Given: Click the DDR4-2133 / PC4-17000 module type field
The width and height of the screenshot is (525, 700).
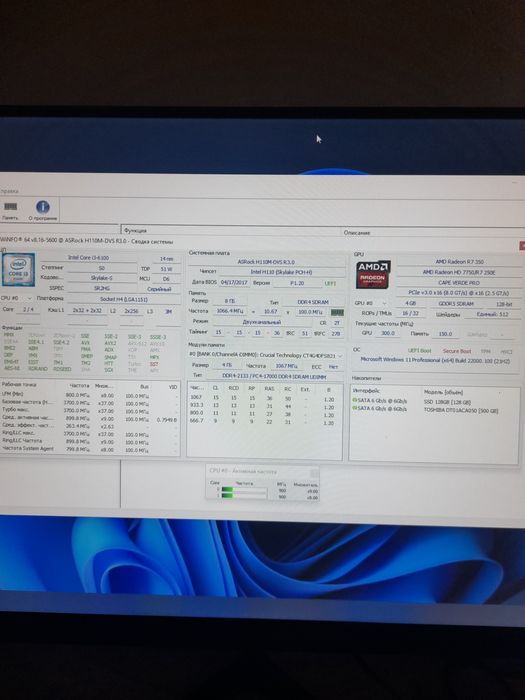Looking at the screenshot, I should 274,376.
